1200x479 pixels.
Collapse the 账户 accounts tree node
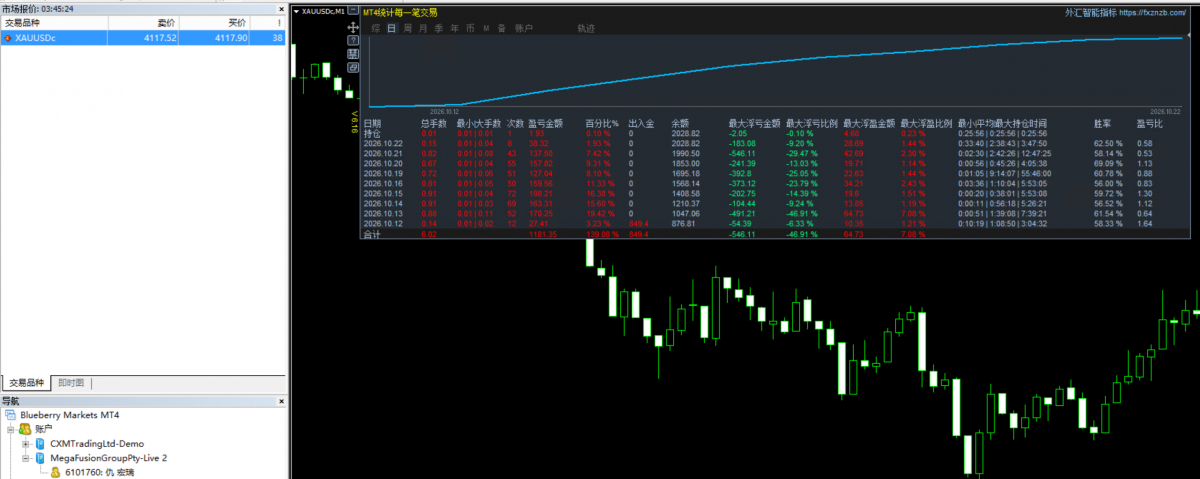coord(11,428)
